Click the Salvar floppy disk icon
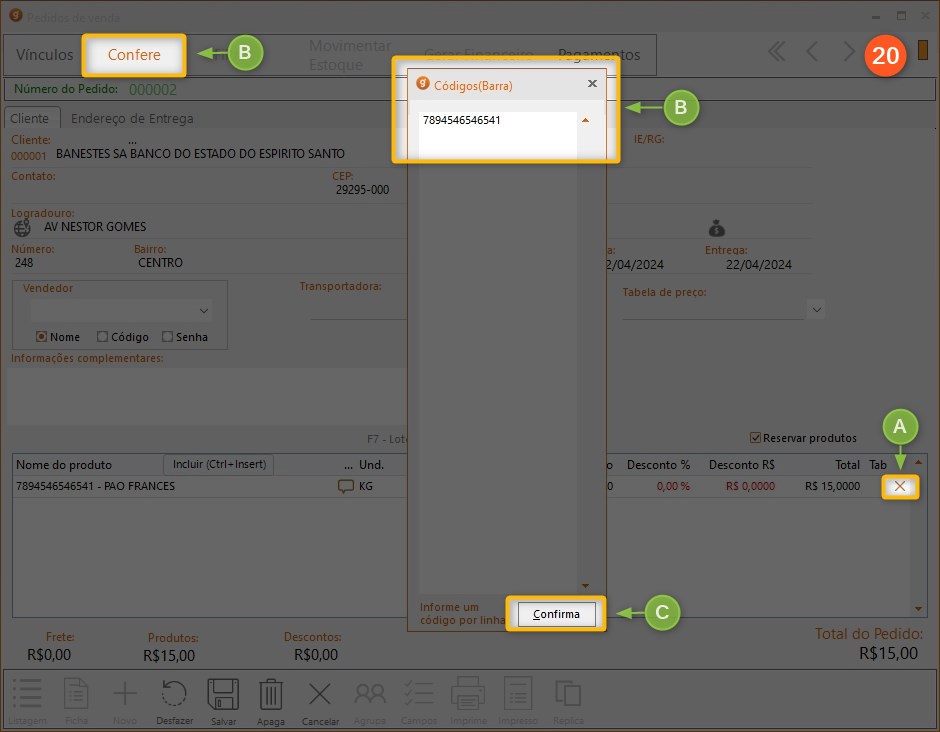This screenshot has height=732, width=940. 223,695
